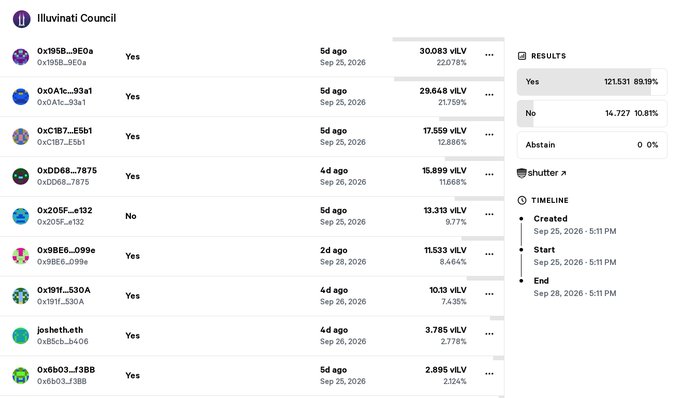This screenshot has width=680, height=398.
Task: Open voter profile 0xC1B7...E5b1
Action: pyautogui.click(x=64, y=131)
